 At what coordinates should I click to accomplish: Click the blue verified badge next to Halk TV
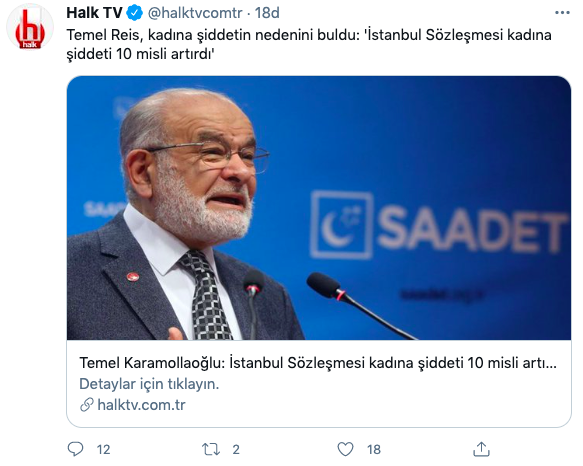click(x=135, y=13)
